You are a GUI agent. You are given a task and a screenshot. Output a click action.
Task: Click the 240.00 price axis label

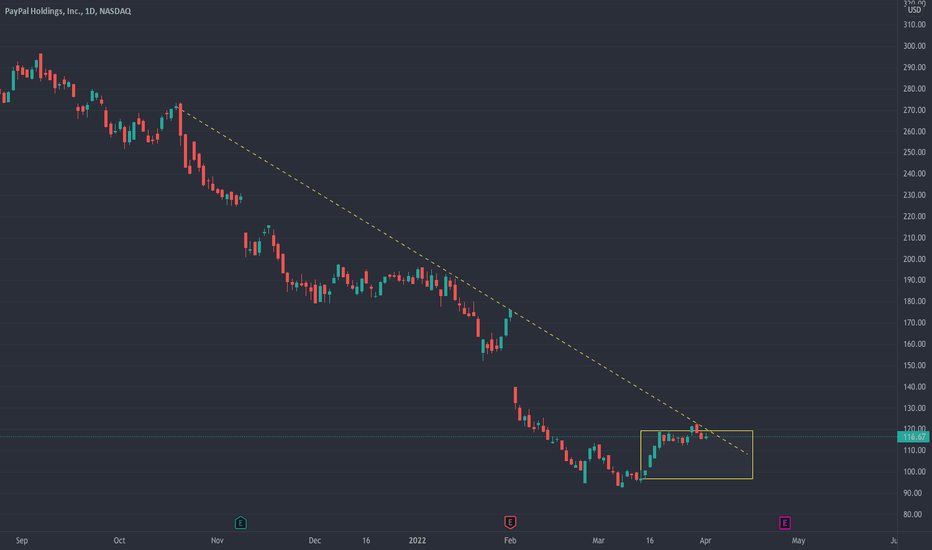tap(914, 174)
